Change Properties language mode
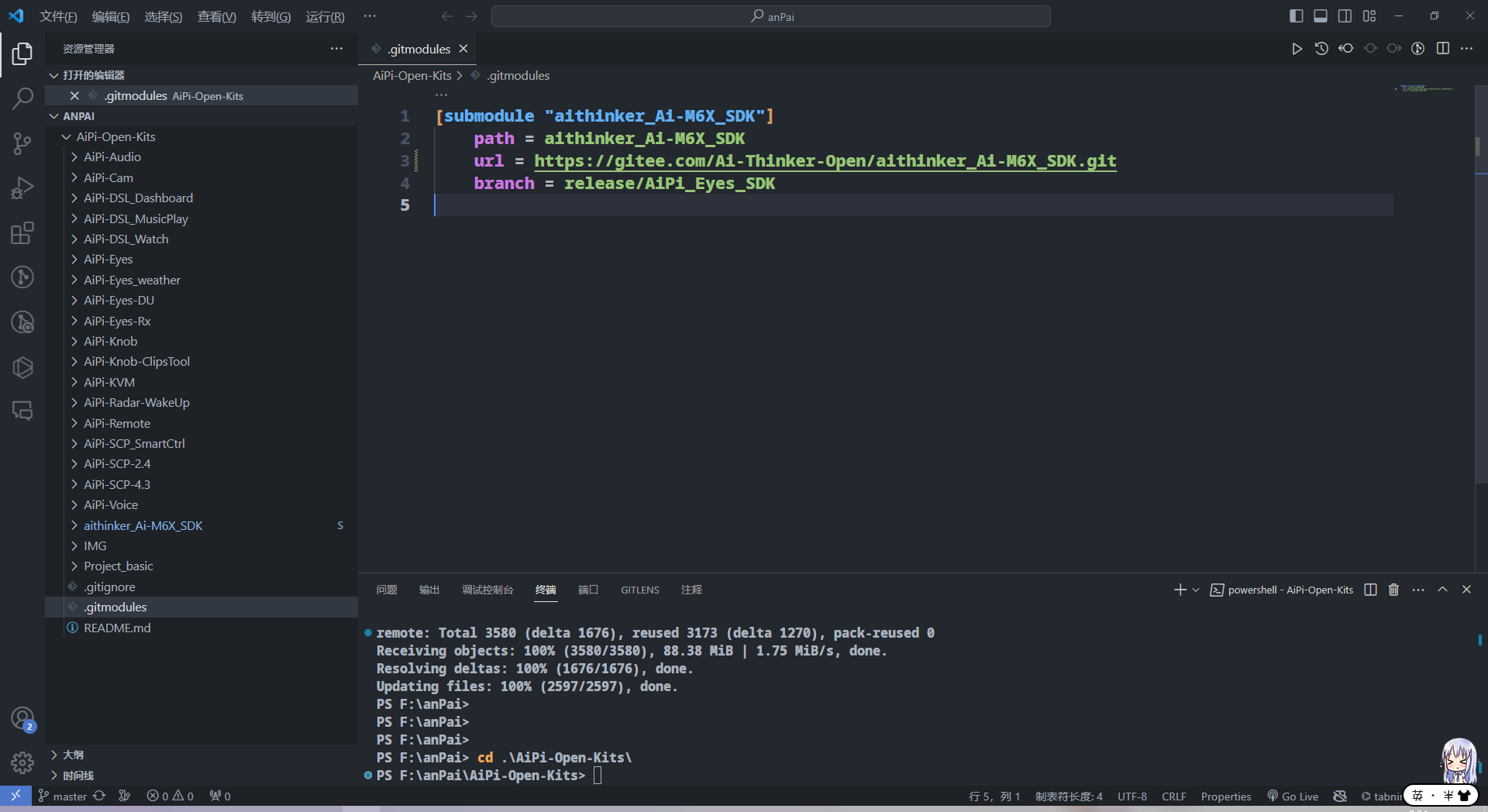 [x=1226, y=796]
